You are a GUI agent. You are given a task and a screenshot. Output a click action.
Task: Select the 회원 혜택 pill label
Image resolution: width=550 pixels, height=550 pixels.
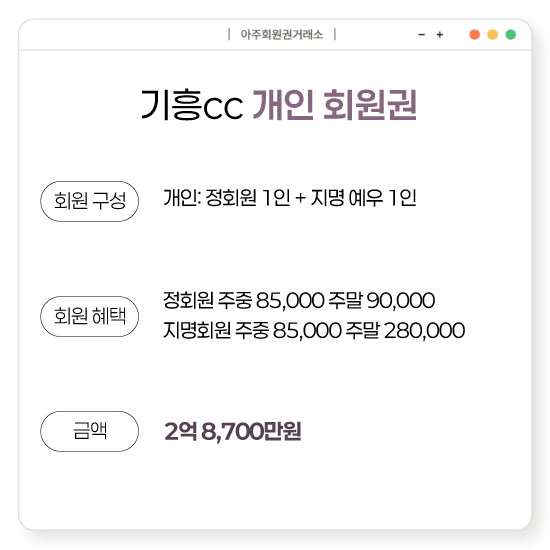89,316
